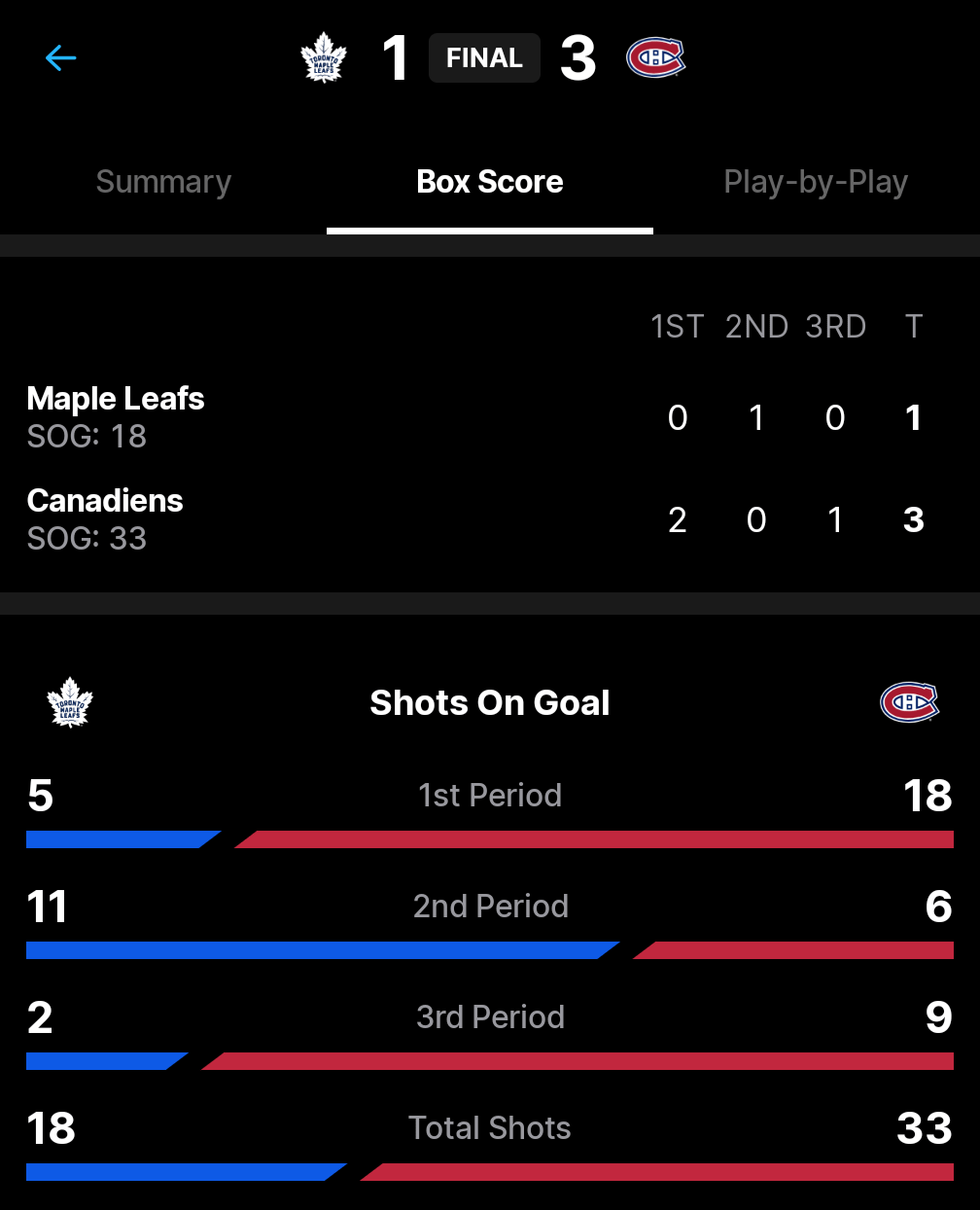The width and height of the screenshot is (980, 1210).
Task: Tap the Total Shots label
Action: (490, 1128)
